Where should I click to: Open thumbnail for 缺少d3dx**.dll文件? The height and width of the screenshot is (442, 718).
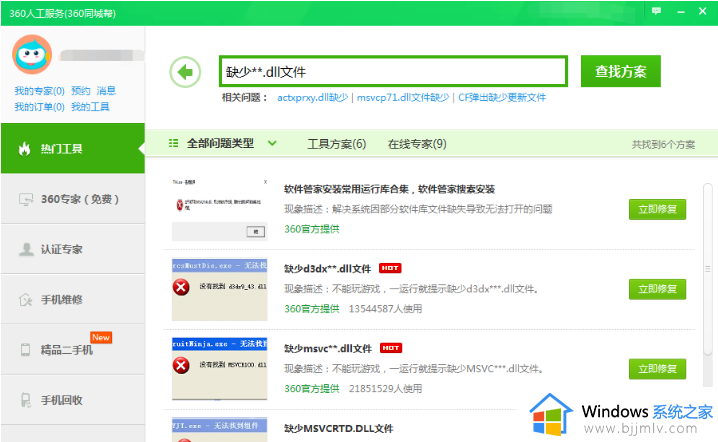click(x=219, y=290)
